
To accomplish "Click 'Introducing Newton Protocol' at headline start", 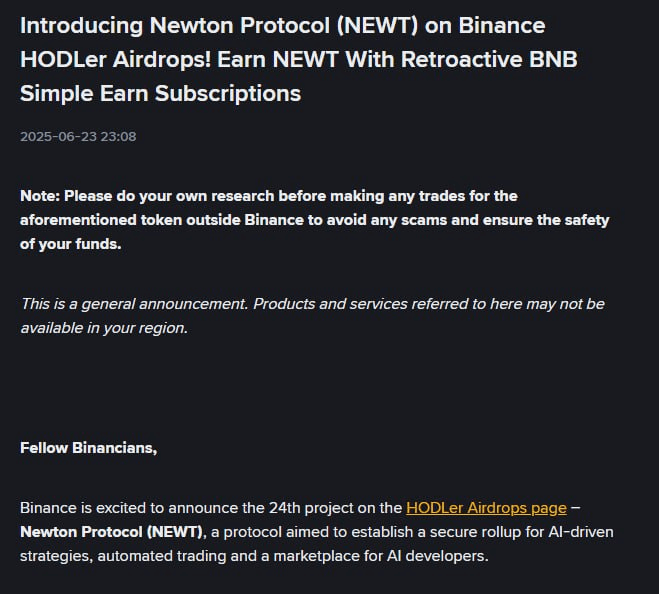I will click(175, 25).
